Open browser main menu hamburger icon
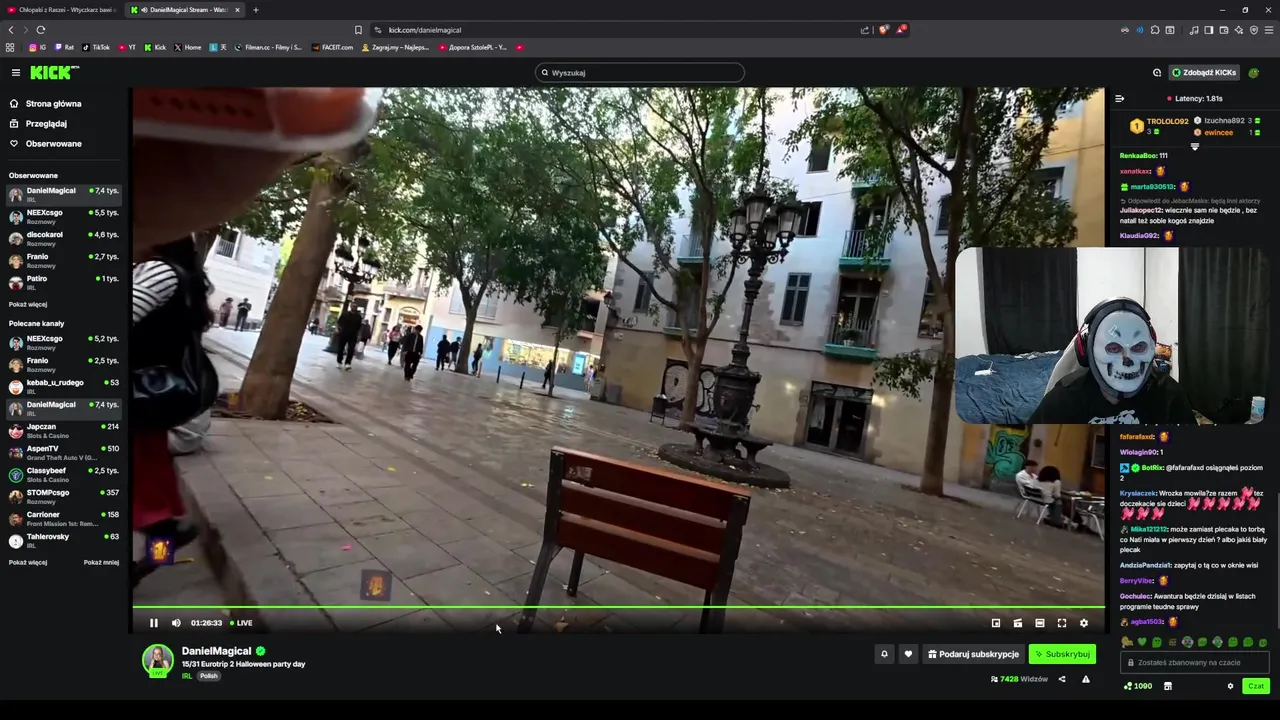This screenshot has height=720, width=1280. click(x=1270, y=30)
